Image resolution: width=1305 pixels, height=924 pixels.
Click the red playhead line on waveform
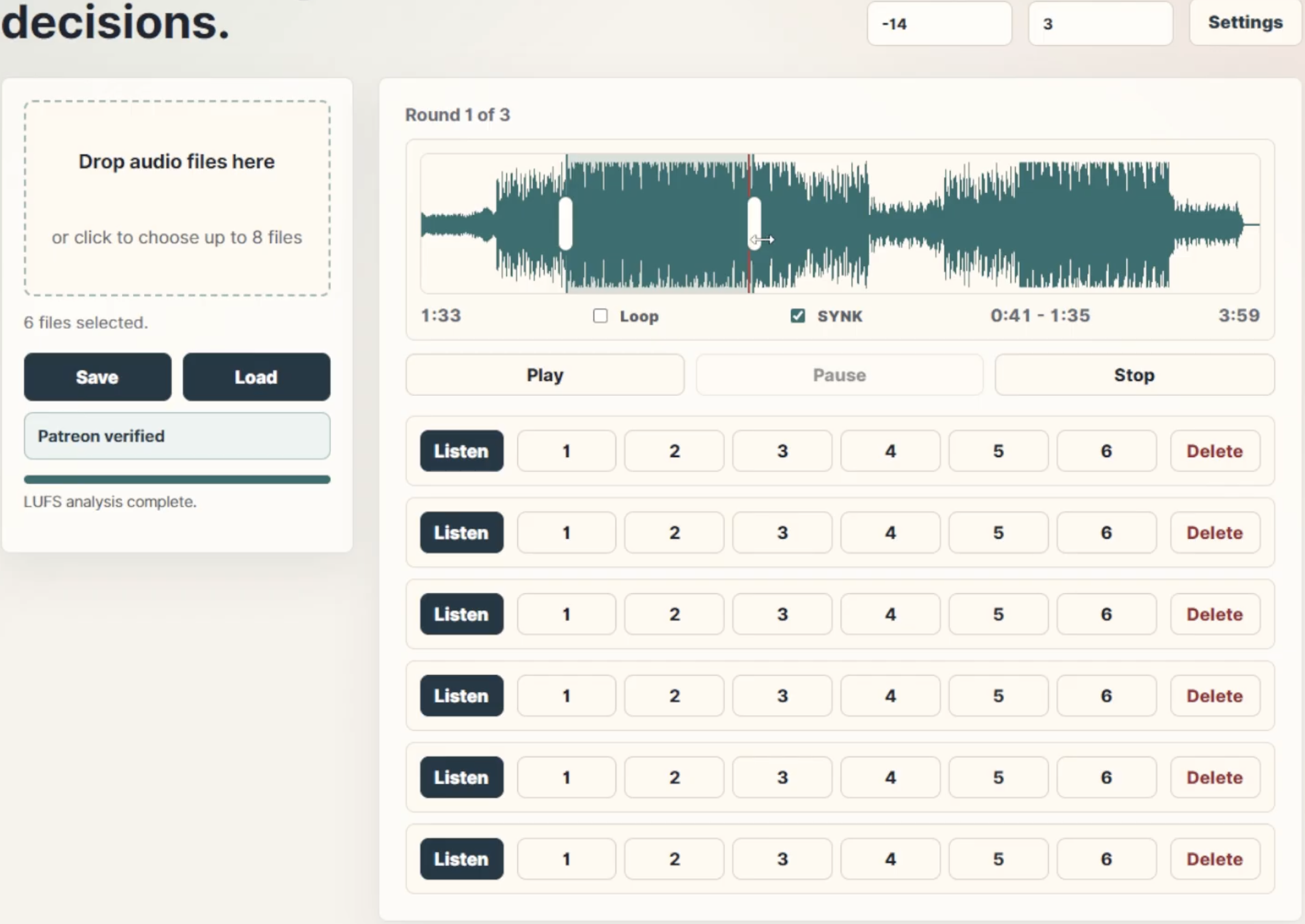(750, 173)
